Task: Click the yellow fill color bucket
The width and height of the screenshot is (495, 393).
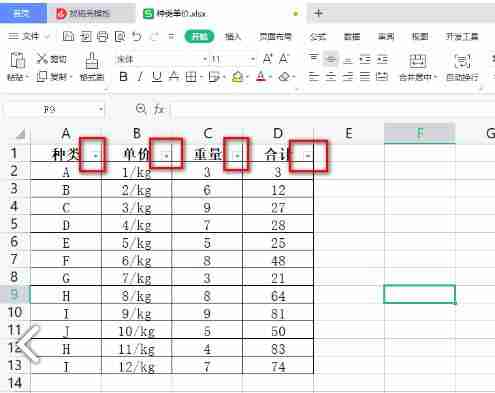Action: tap(237, 77)
